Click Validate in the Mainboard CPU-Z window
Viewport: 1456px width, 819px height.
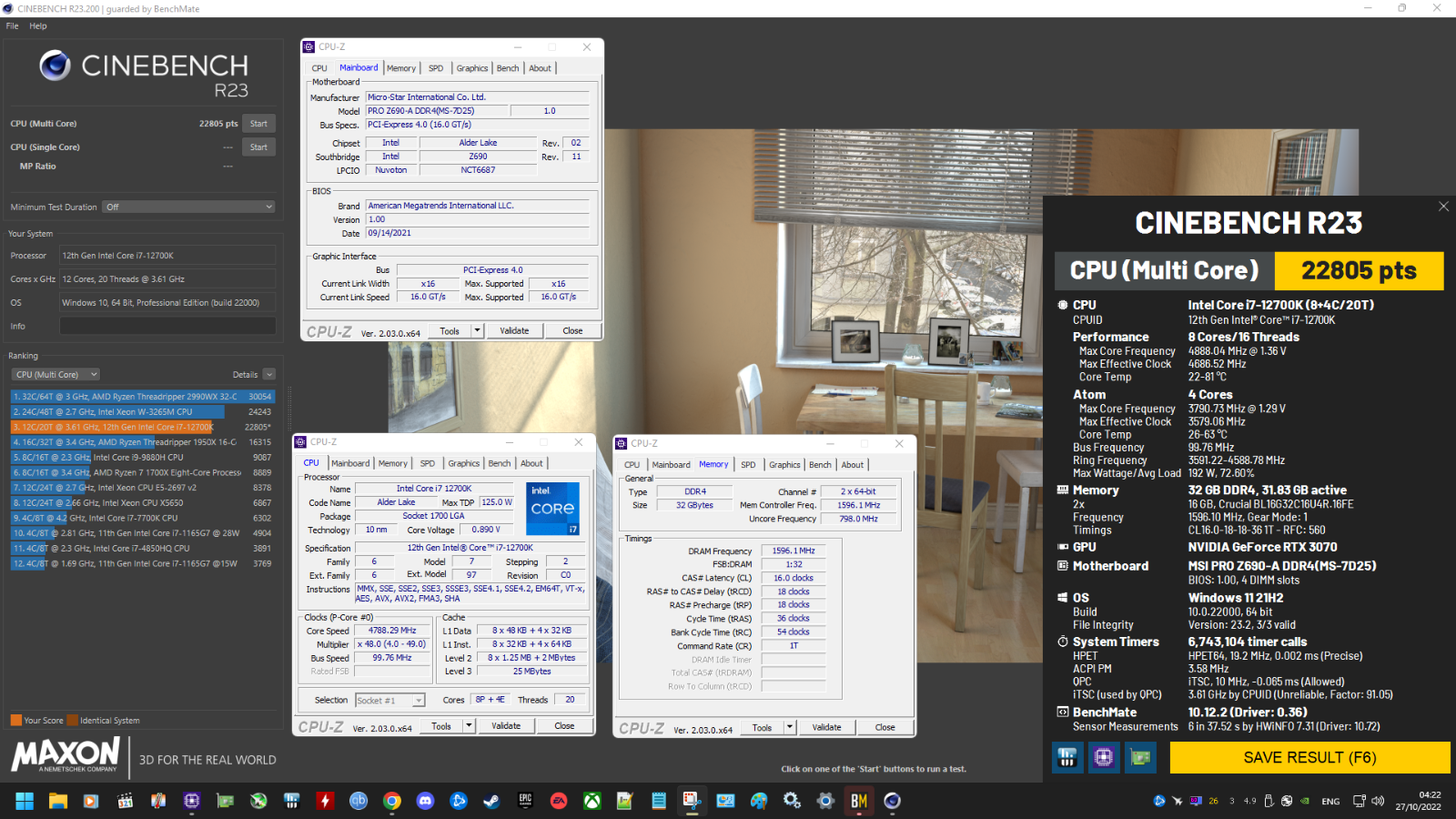[514, 330]
